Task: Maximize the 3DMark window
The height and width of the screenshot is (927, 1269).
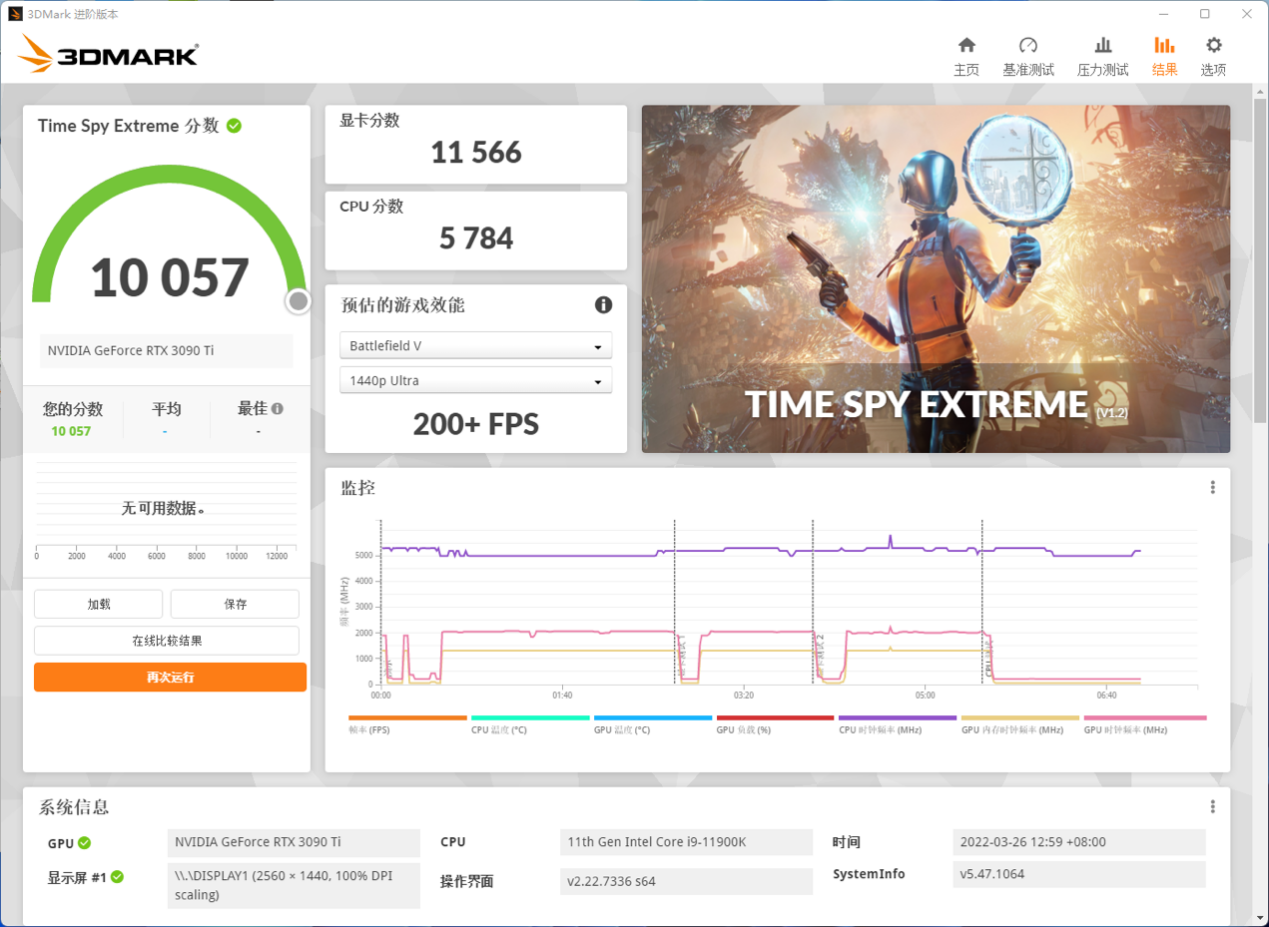Action: click(1205, 13)
